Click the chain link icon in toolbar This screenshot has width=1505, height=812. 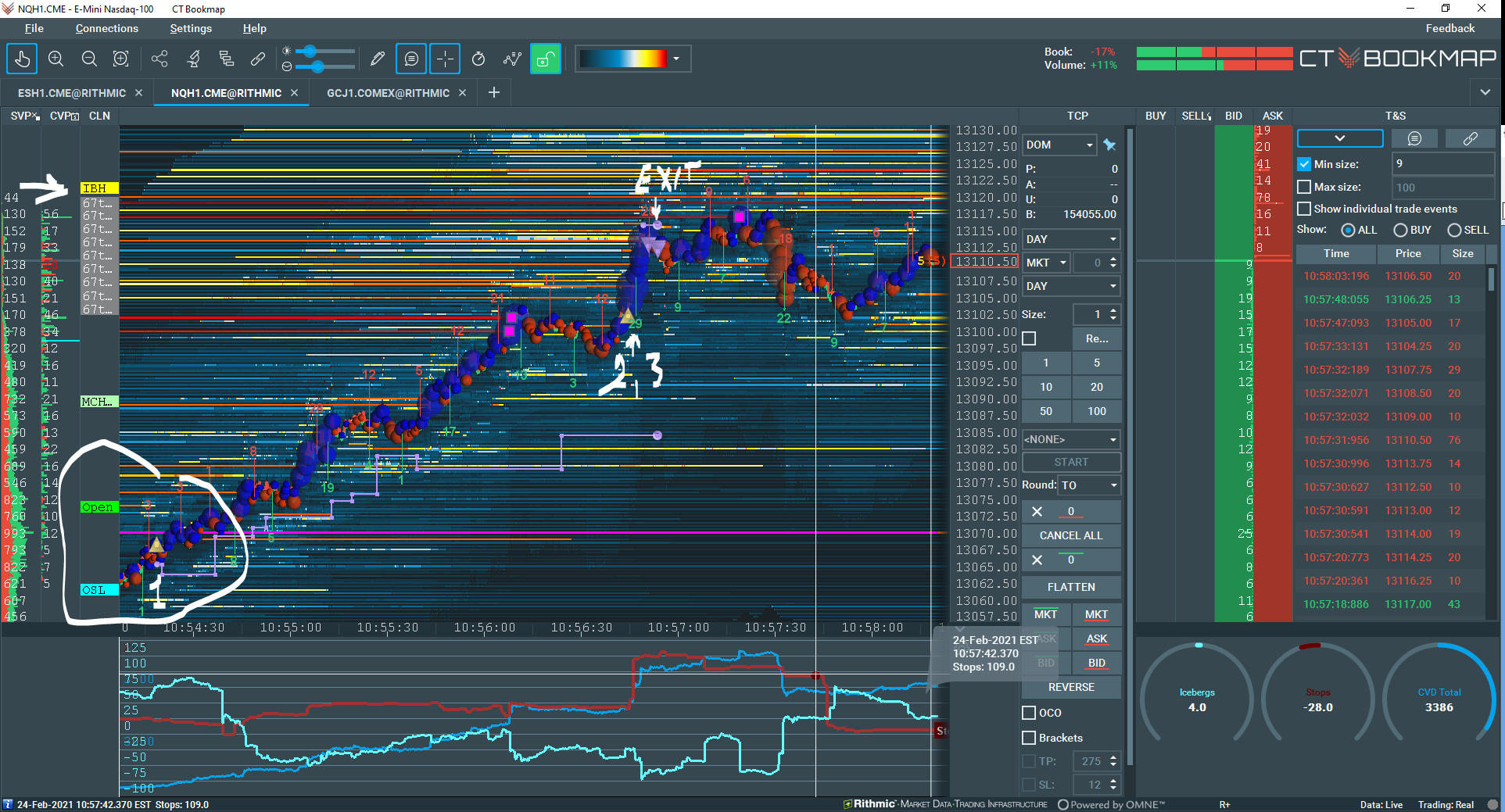[x=258, y=59]
